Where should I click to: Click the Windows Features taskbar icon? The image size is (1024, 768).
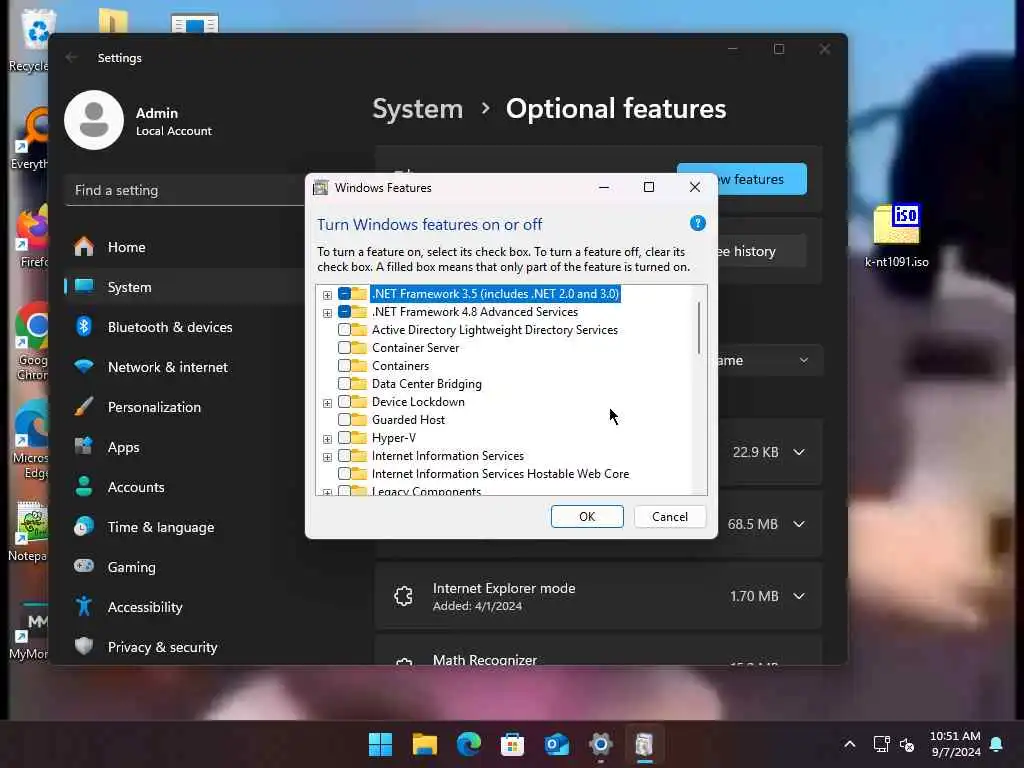click(x=644, y=744)
